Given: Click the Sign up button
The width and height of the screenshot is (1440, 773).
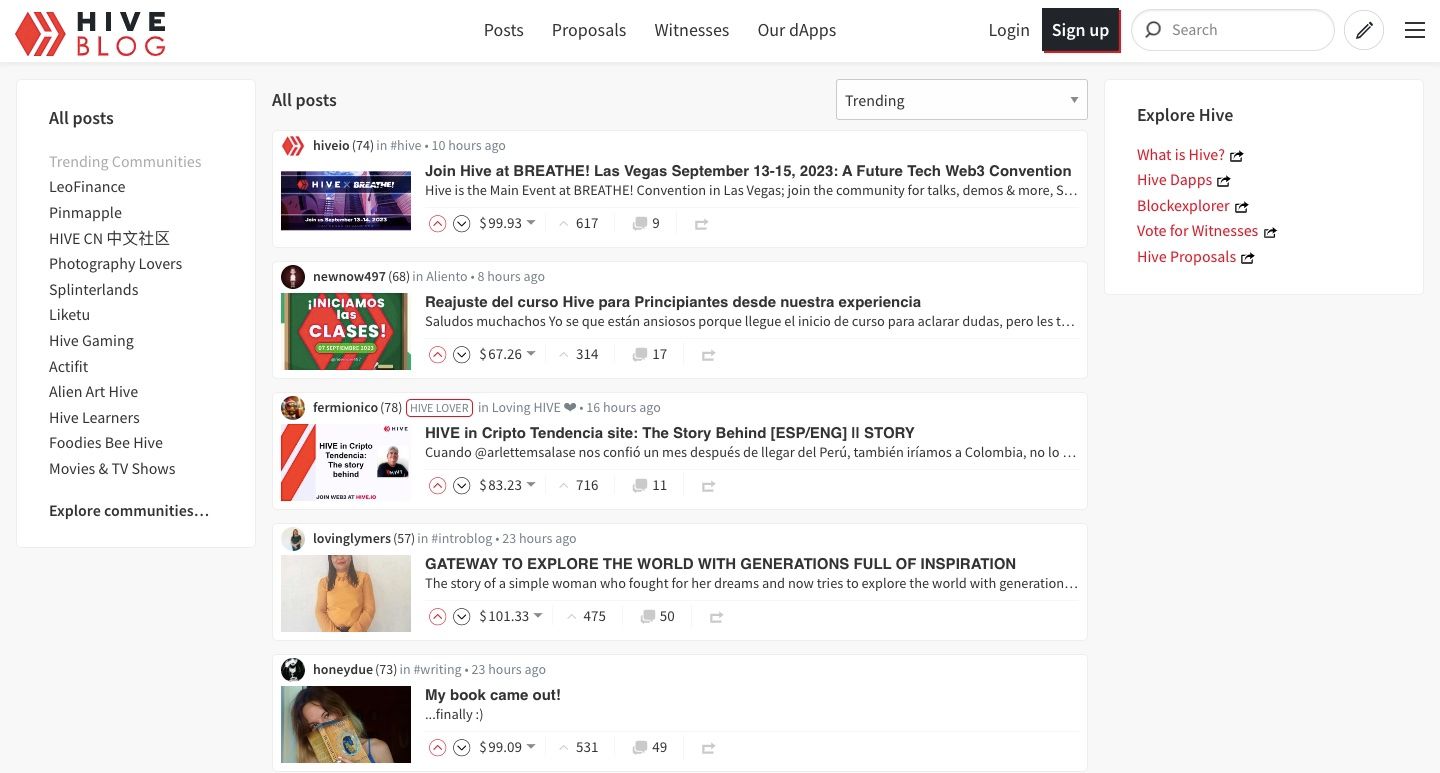Looking at the screenshot, I should tap(1080, 30).
